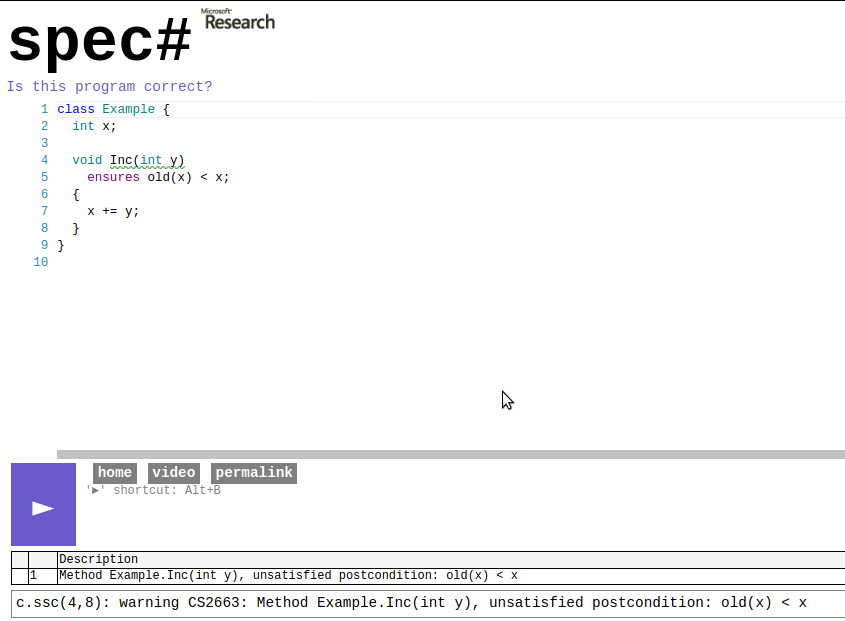The height and width of the screenshot is (621, 845).
Task: Click the opening brace on line 6
Action: coord(76,194)
